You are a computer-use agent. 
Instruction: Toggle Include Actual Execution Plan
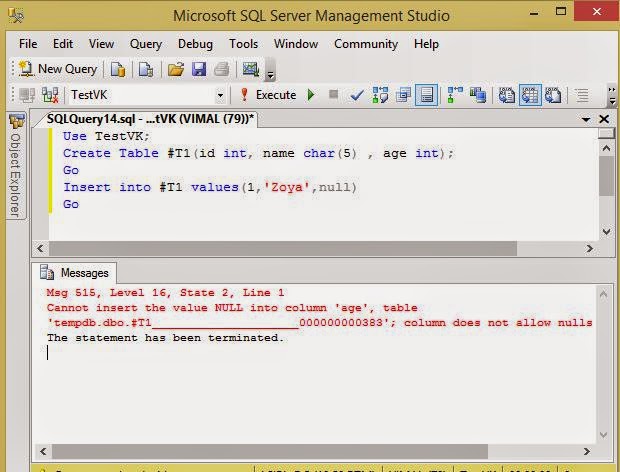click(x=455, y=95)
